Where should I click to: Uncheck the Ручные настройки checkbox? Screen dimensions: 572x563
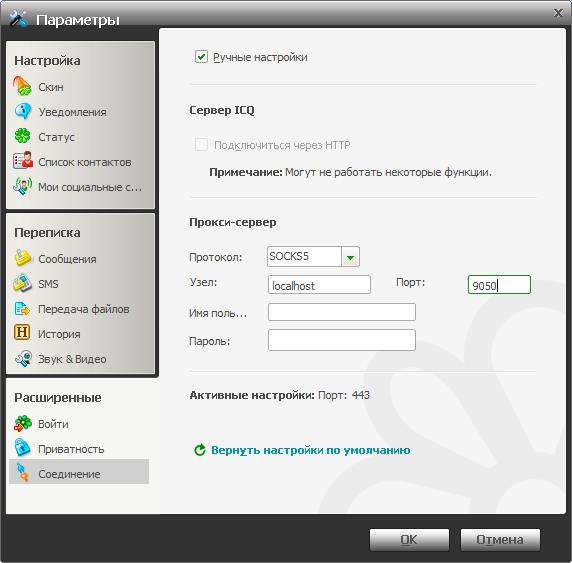point(201,57)
